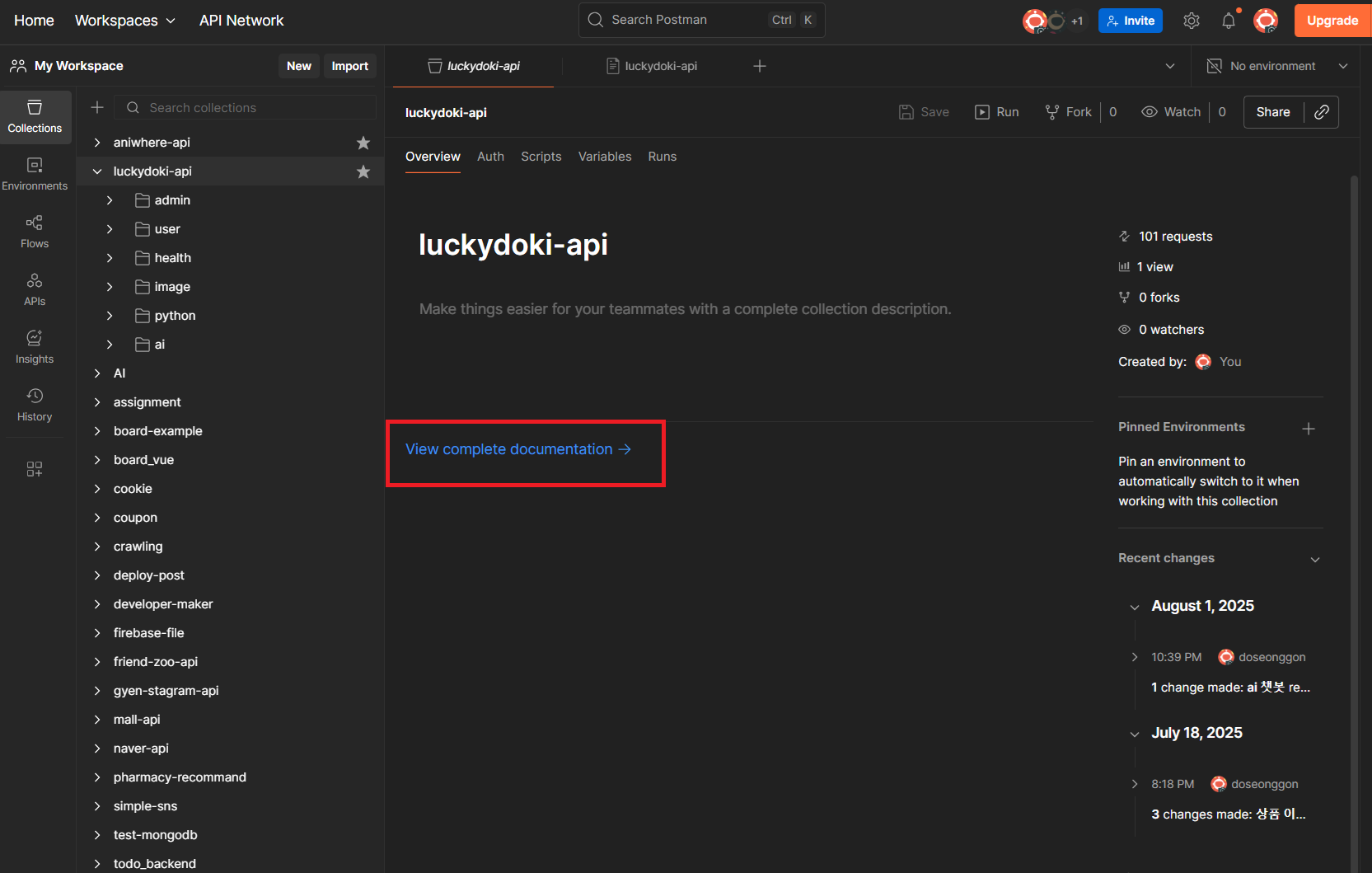Click the luckydoki-api collection title heading
The height and width of the screenshot is (873, 1372).
(x=513, y=245)
